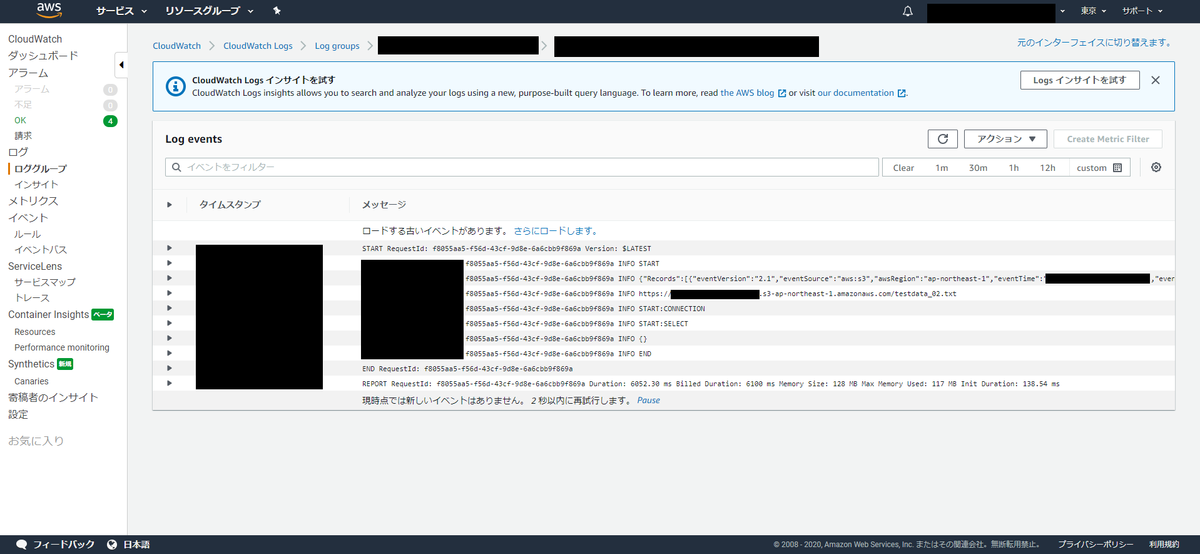Expand the END RequestId log row

click(x=169, y=368)
